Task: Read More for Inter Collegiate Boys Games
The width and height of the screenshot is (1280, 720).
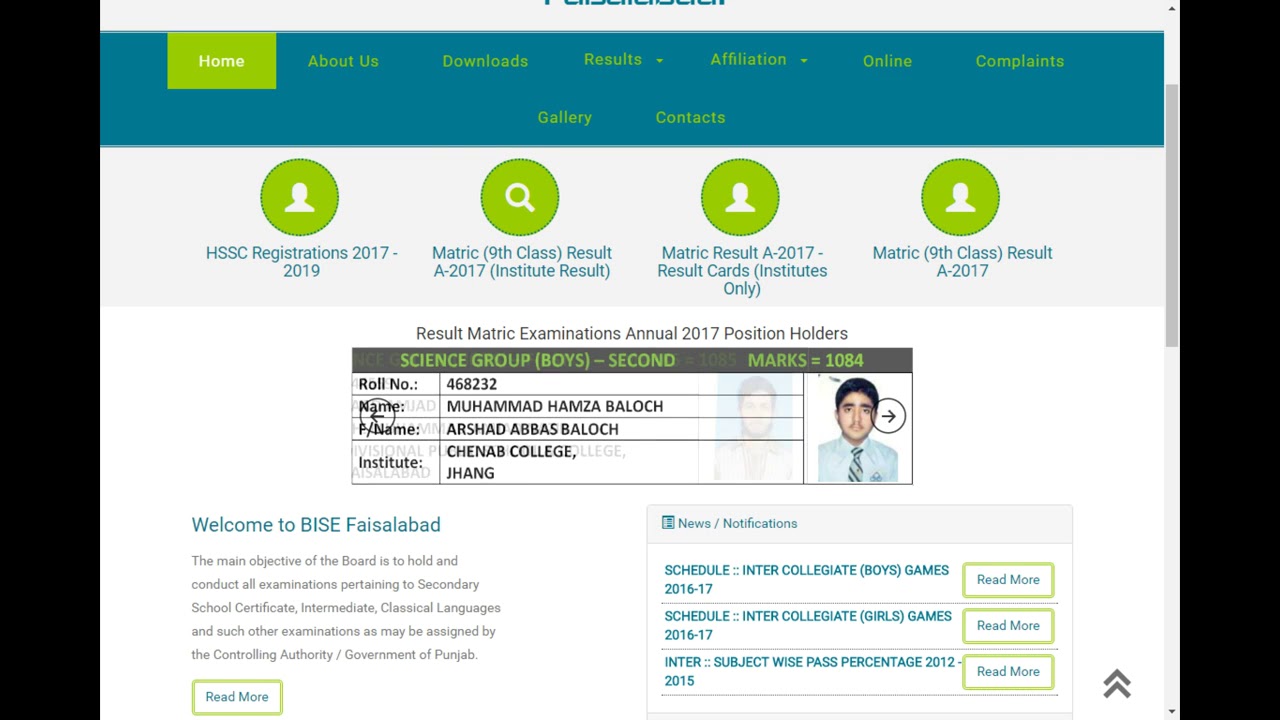Action: (x=1008, y=580)
